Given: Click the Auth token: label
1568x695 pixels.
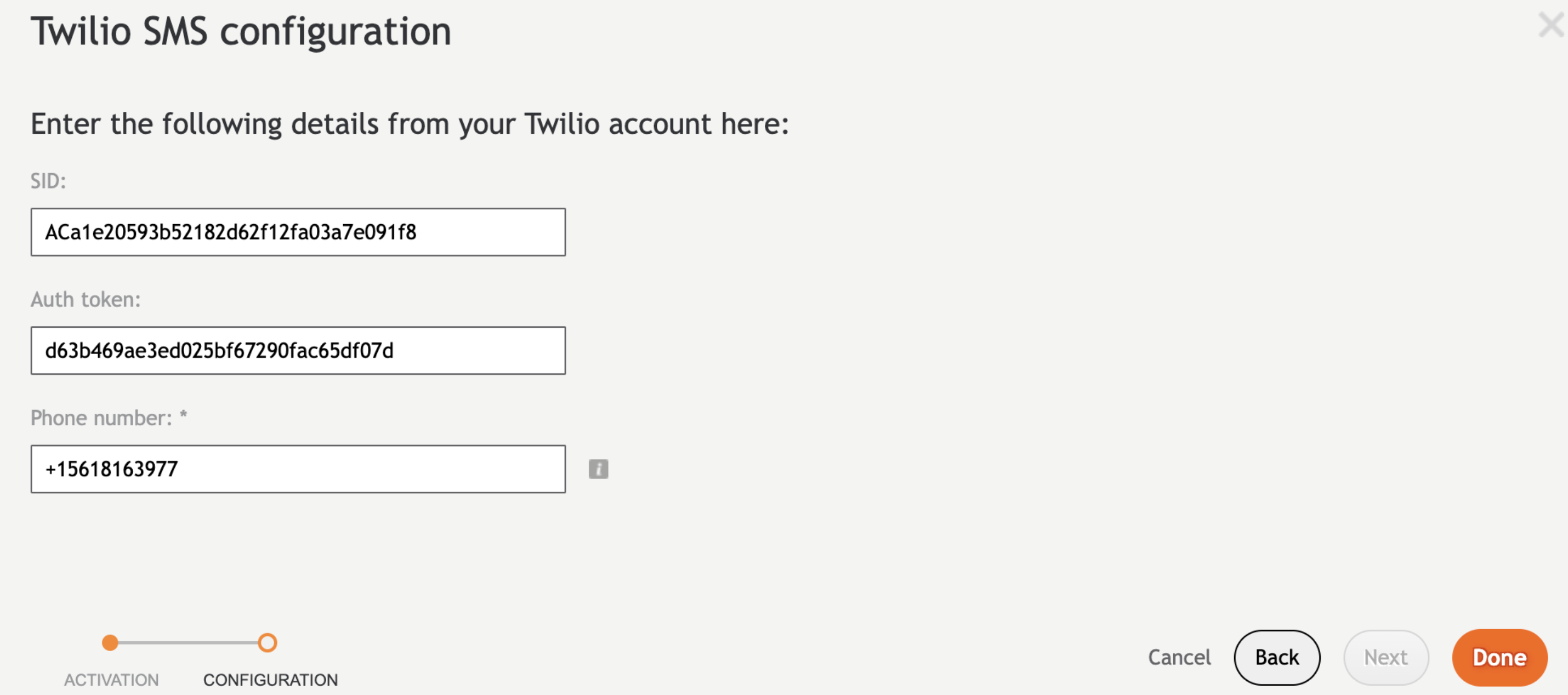Looking at the screenshot, I should pyautogui.click(x=85, y=299).
